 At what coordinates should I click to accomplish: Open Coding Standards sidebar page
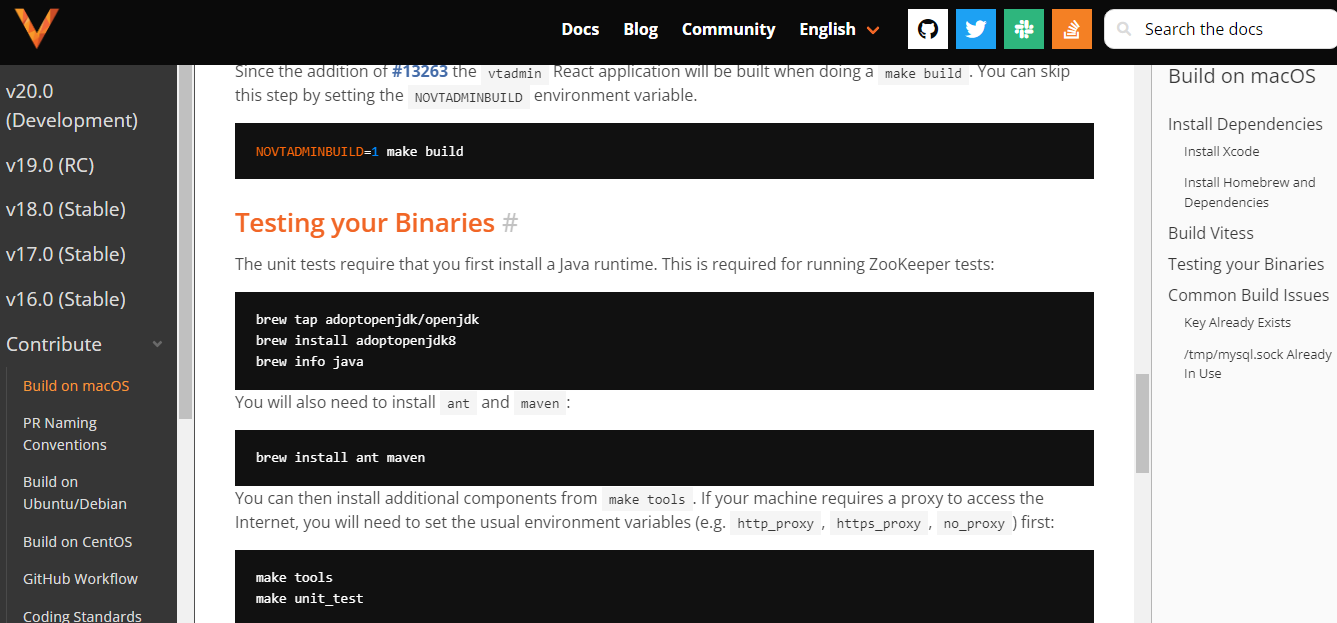[82, 616]
